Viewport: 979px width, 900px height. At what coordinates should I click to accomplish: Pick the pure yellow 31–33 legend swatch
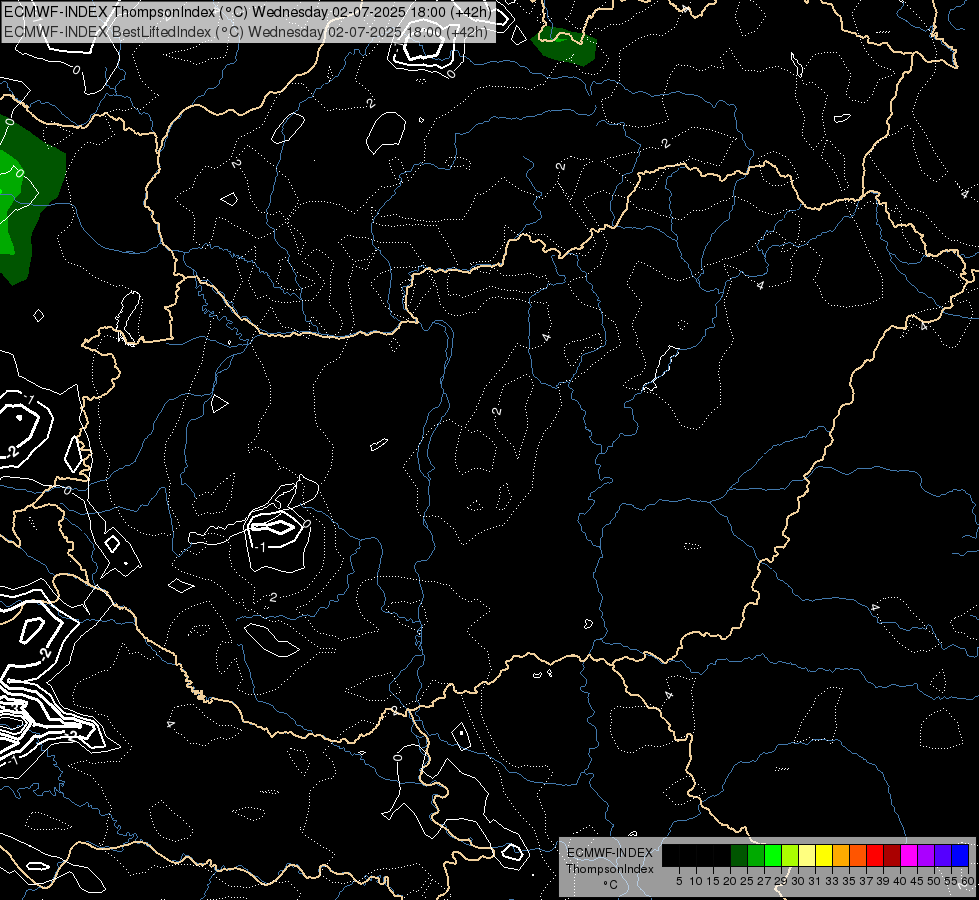pyautogui.click(x=824, y=855)
